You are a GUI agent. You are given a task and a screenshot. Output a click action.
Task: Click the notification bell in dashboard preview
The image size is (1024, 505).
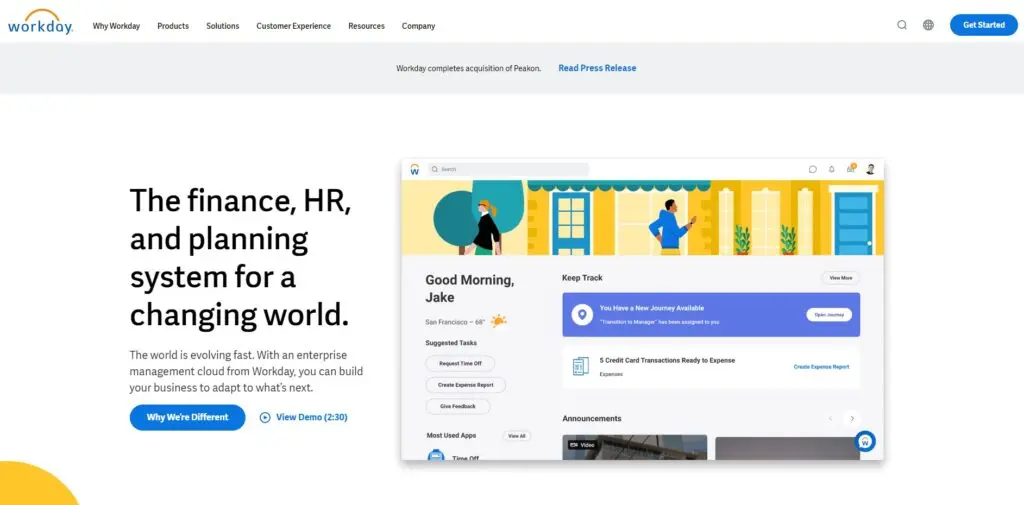pyautogui.click(x=831, y=169)
